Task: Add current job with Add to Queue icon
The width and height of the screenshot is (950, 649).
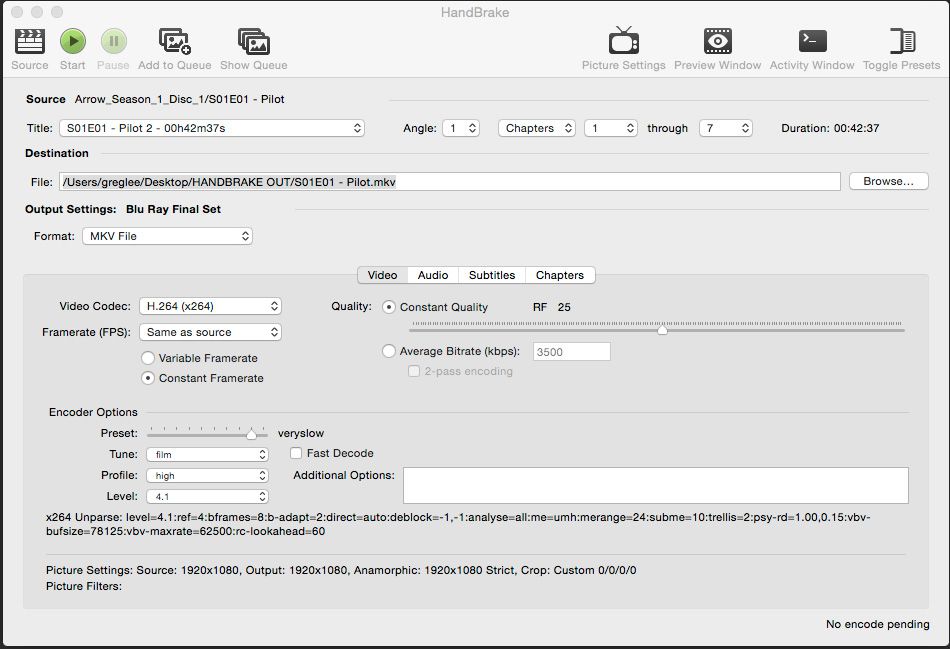Action: (174, 42)
